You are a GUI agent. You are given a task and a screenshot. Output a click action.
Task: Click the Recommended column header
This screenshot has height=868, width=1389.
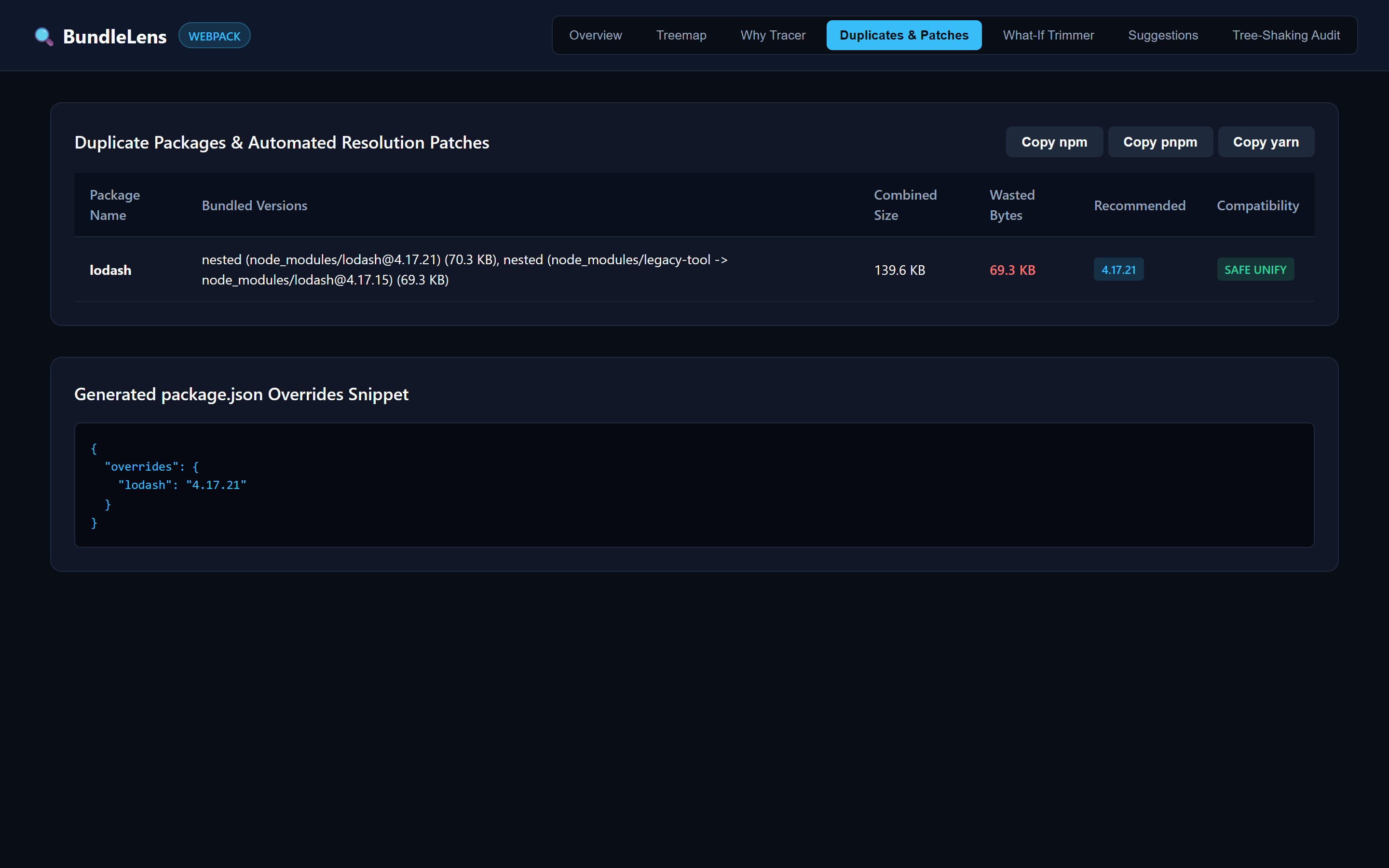(x=1139, y=205)
